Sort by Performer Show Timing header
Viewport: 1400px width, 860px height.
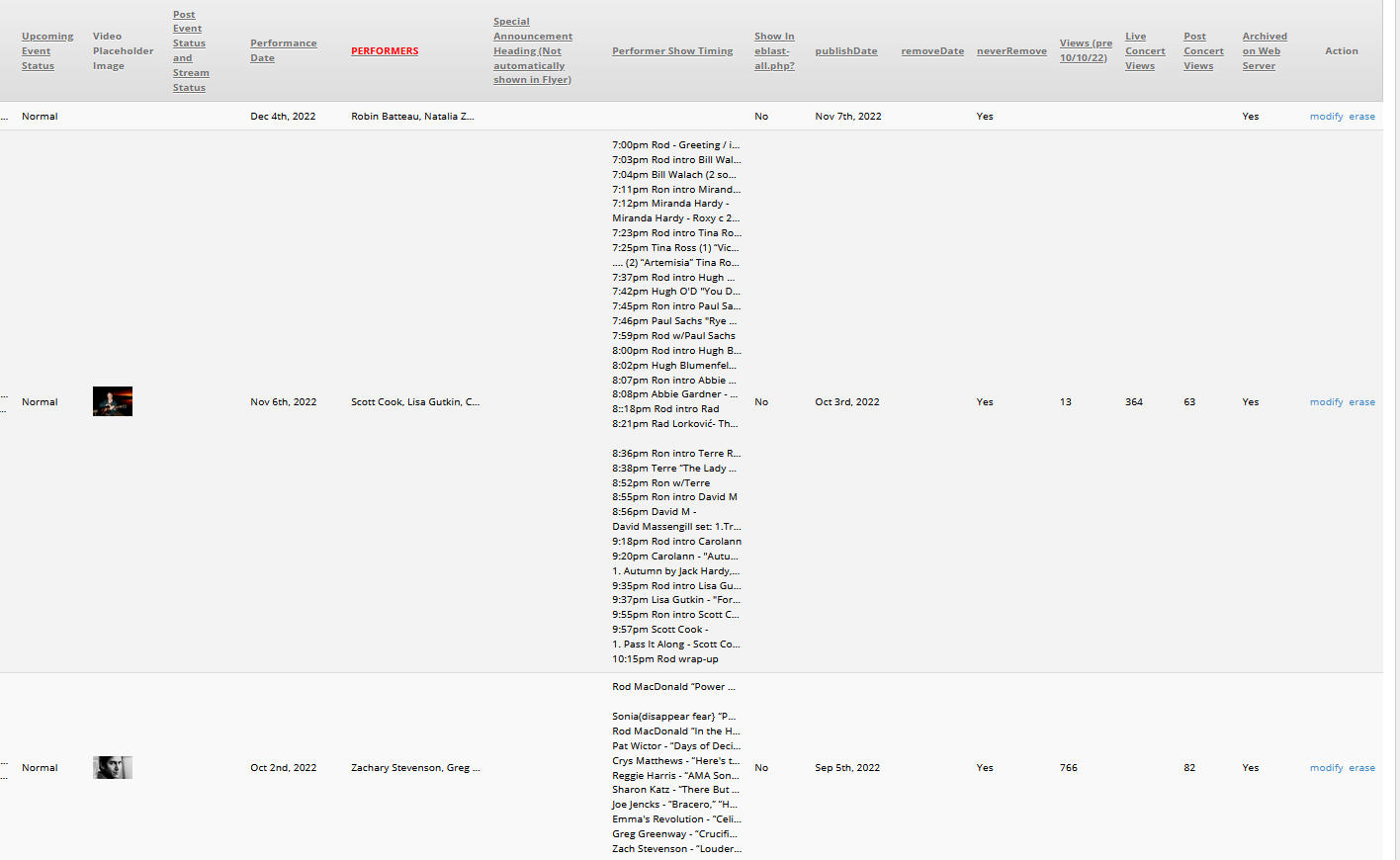672,51
